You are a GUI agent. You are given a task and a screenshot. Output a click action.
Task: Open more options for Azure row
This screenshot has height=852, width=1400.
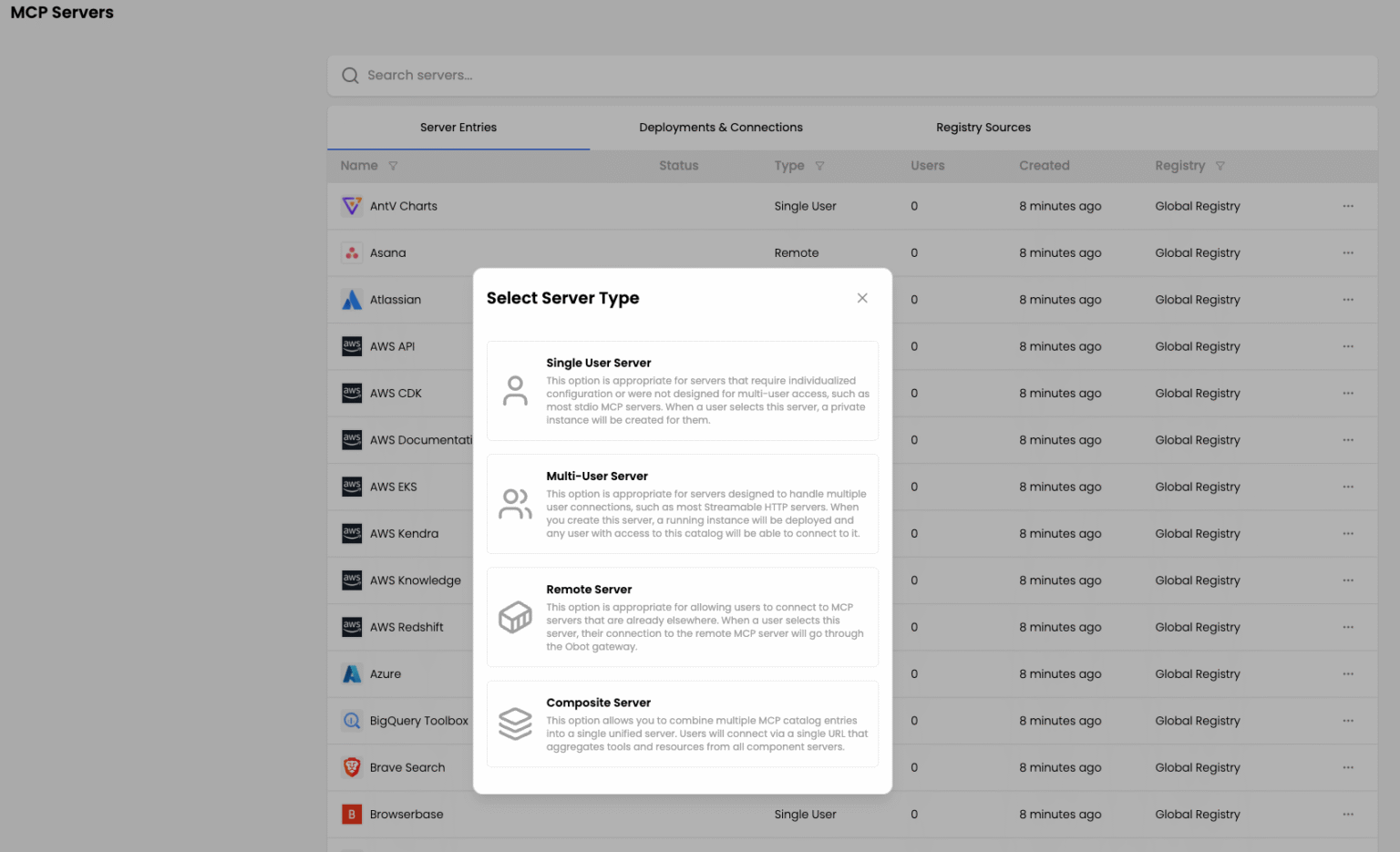point(1348,674)
